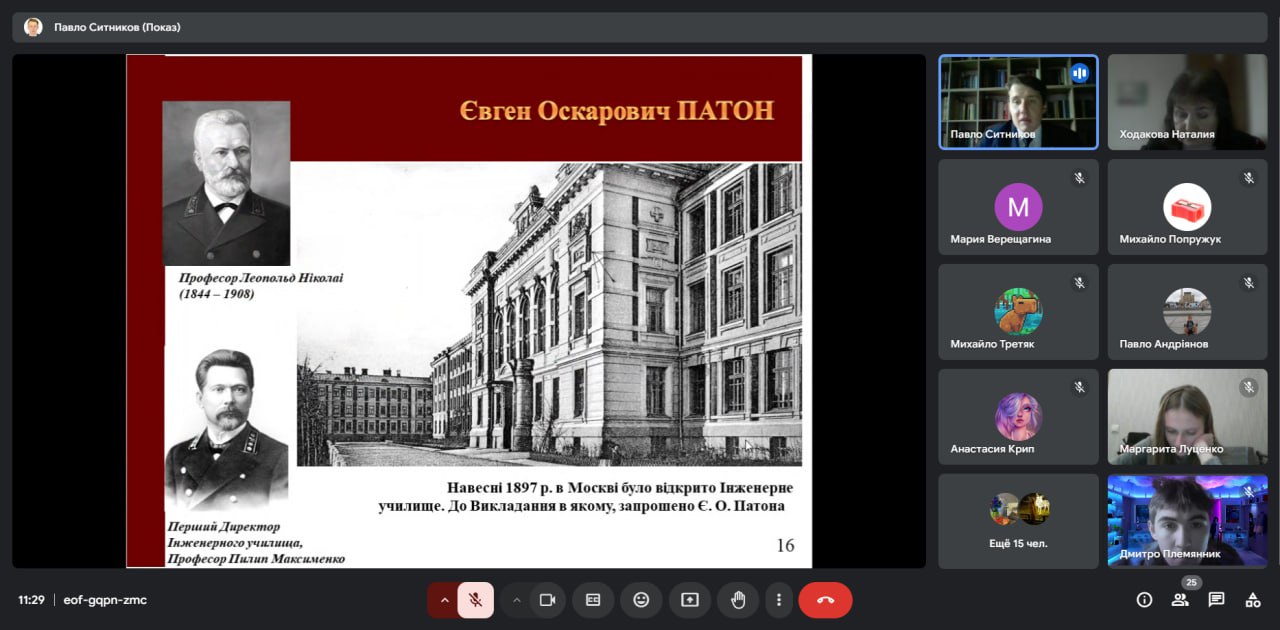Screen dimensions: 1280x630
Task: Click the Мария Верещагина participant tile
Action: coord(1018,207)
